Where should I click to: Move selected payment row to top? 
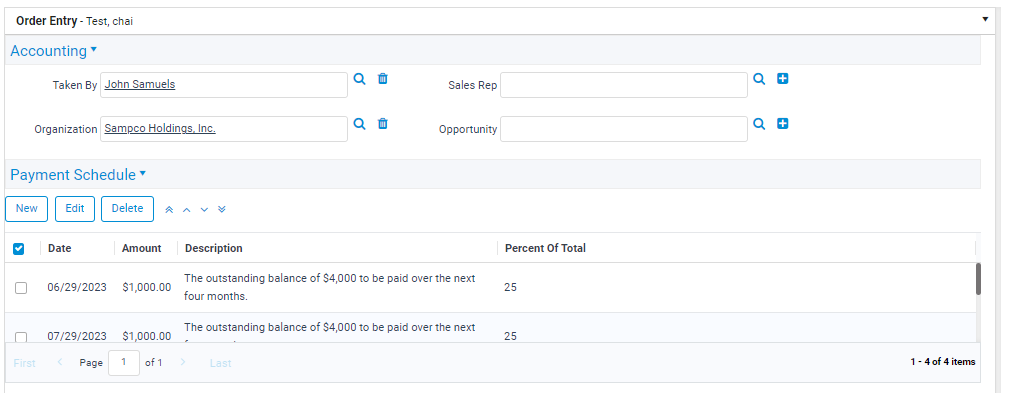pos(169,210)
